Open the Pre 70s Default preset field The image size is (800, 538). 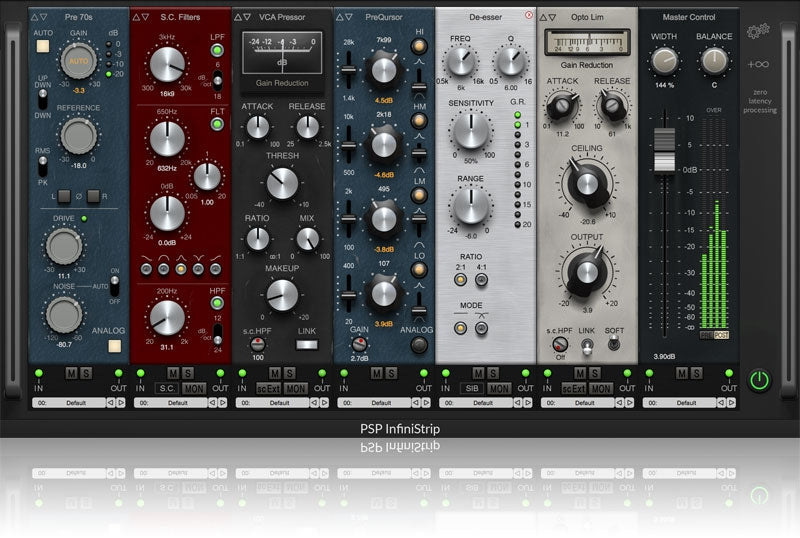68,403
